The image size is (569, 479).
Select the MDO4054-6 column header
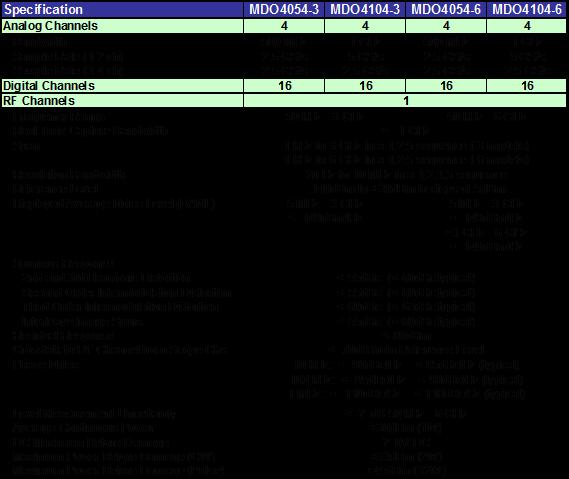(x=446, y=9)
